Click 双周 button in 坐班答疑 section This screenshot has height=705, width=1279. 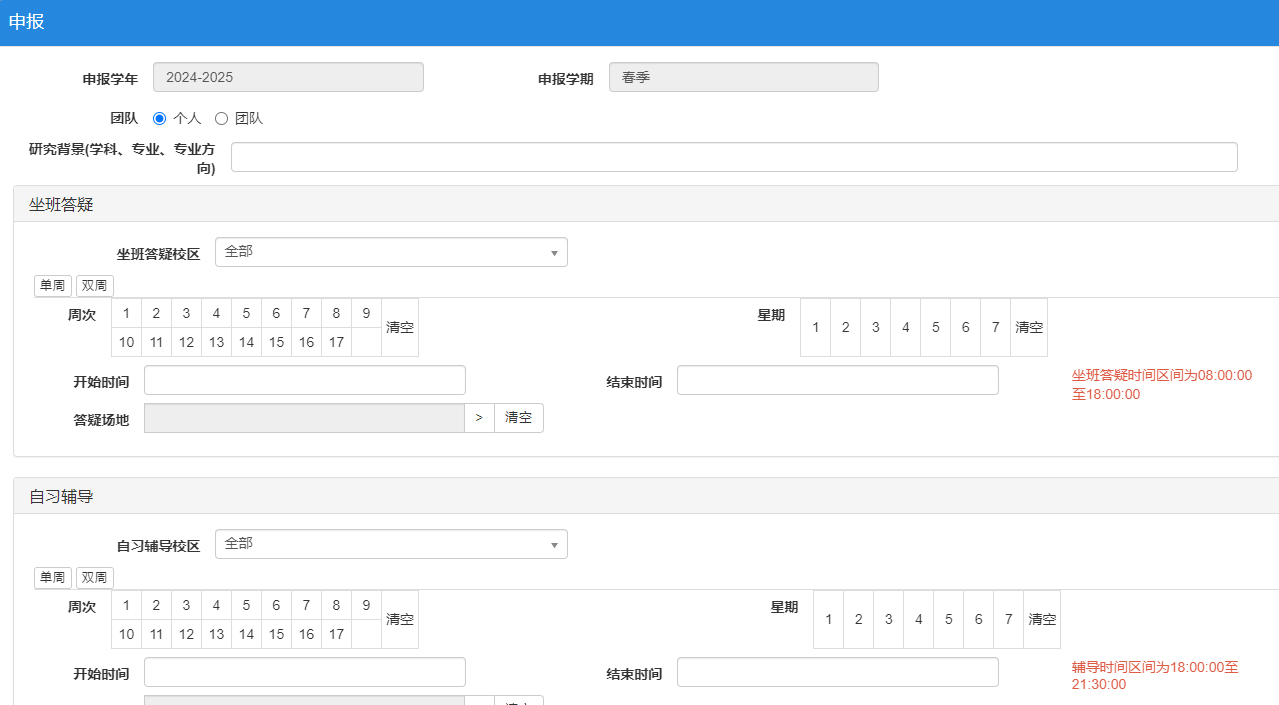pyautogui.click(x=95, y=286)
